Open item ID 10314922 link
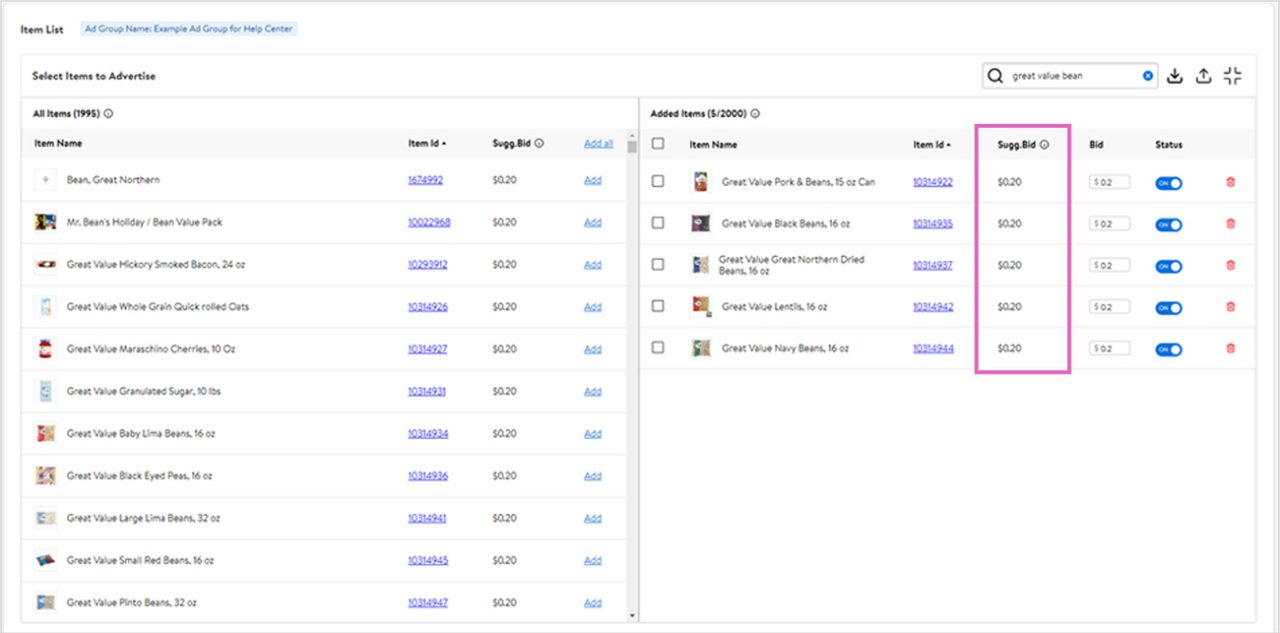The height and width of the screenshot is (633, 1280). (x=933, y=182)
